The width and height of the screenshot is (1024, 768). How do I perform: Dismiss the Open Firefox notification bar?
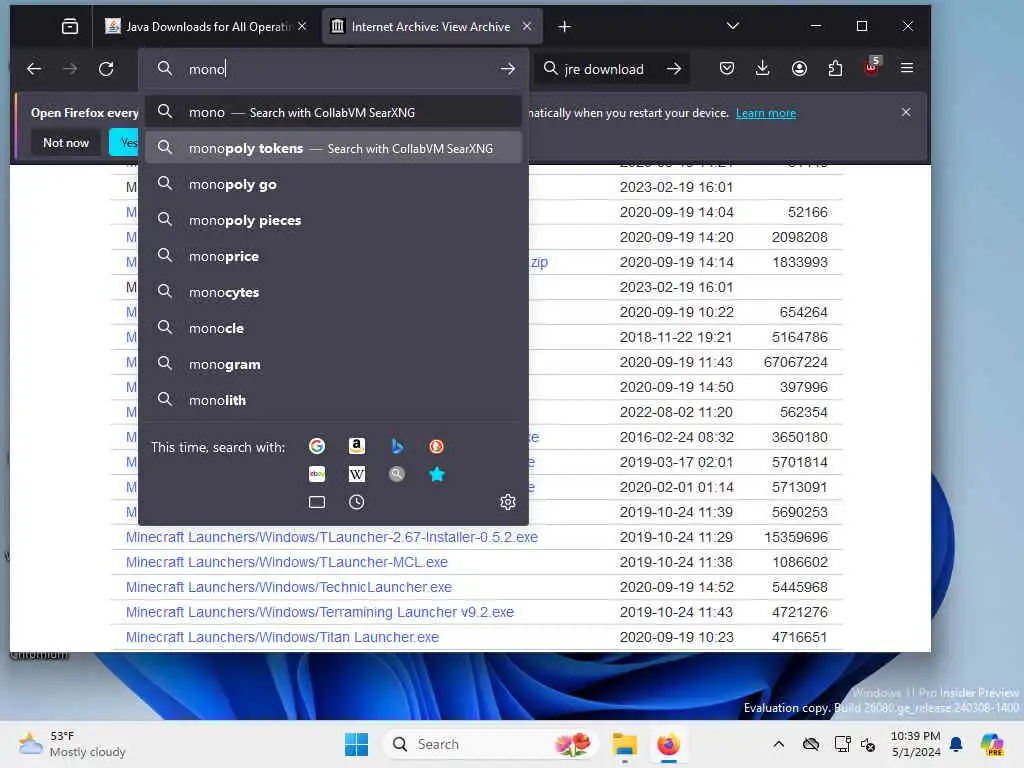click(x=906, y=112)
